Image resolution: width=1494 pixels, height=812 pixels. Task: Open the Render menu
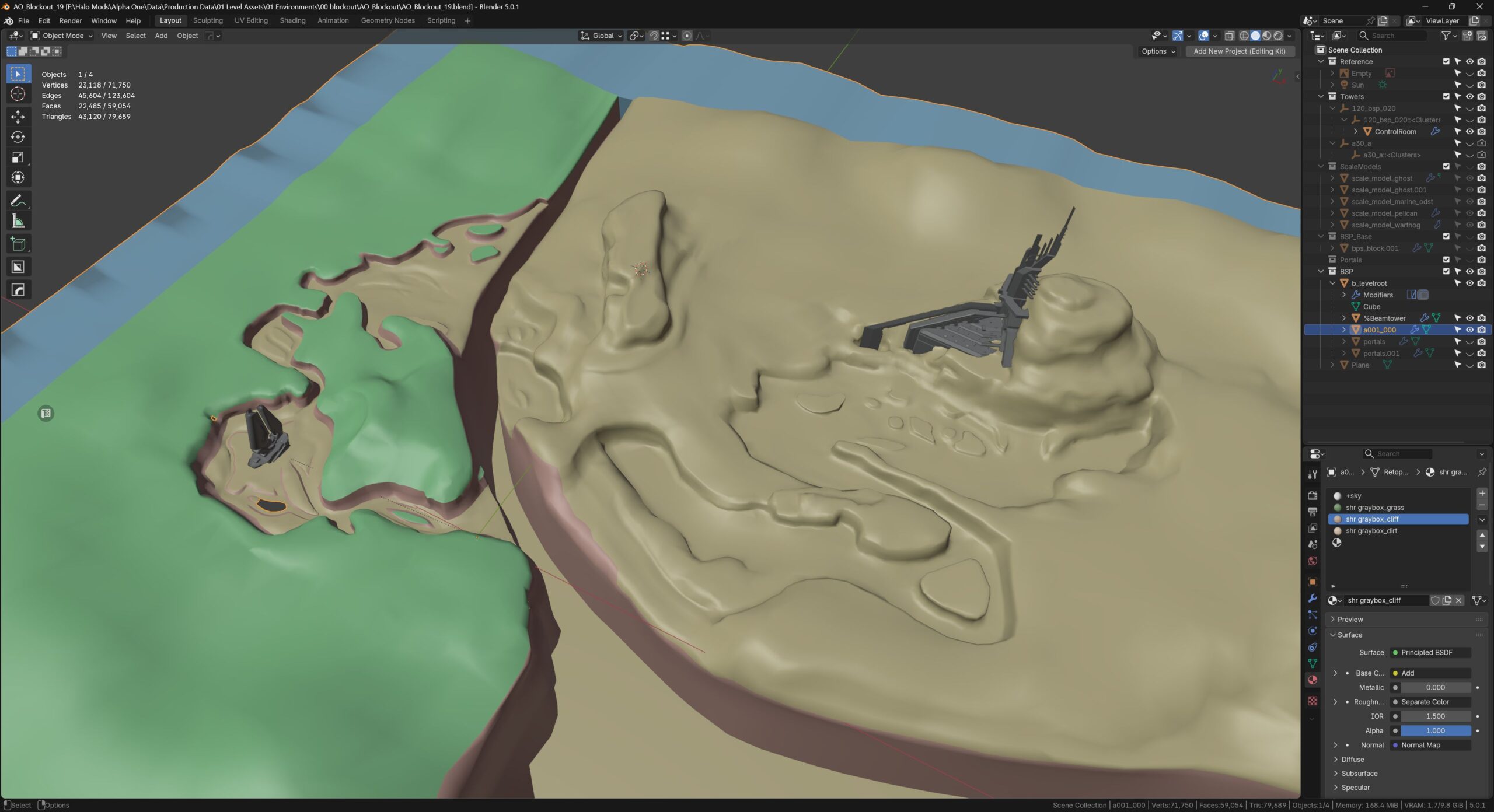(71, 20)
